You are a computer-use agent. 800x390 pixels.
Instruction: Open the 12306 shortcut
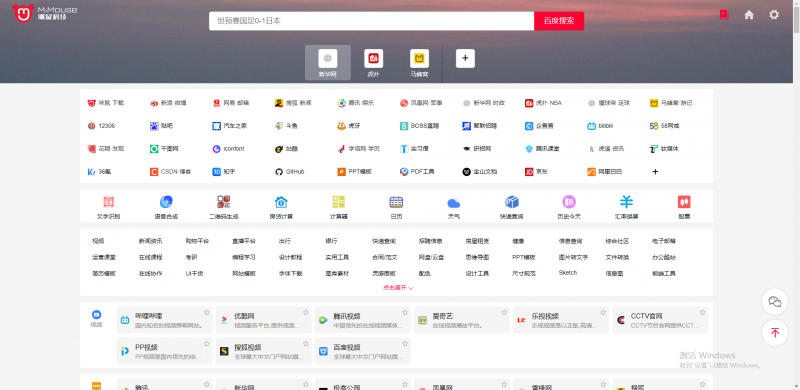pos(101,126)
